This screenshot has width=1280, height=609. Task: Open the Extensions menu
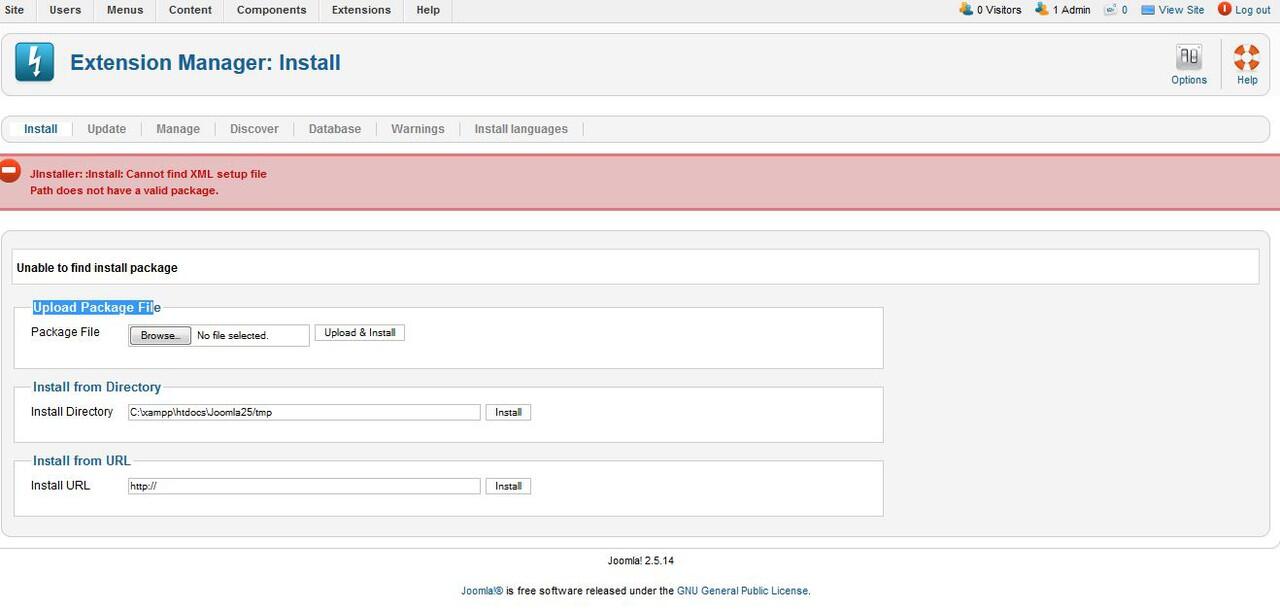click(x=361, y=10)
